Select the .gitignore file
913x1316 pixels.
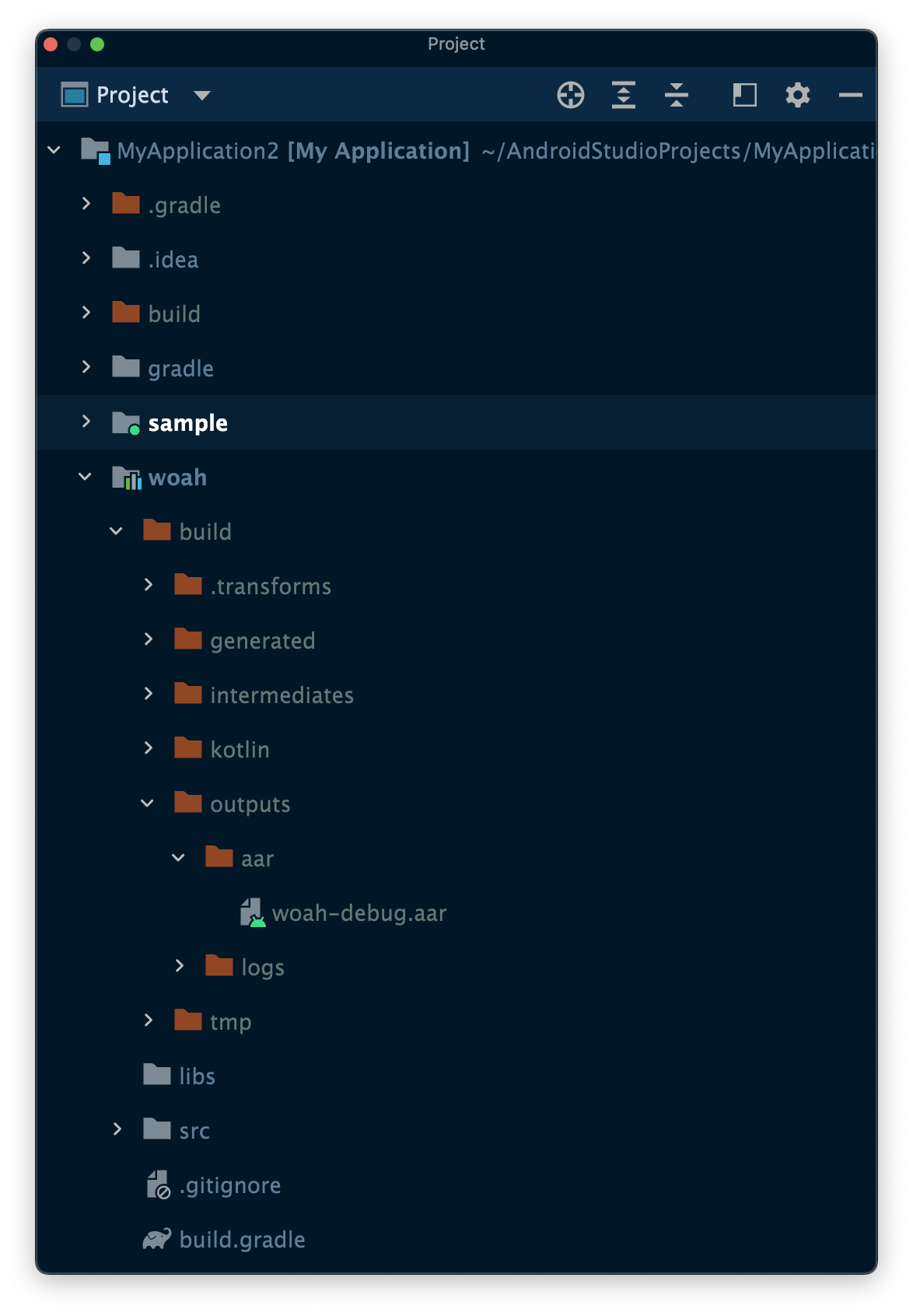pyautogui.click(x=230, y=1185)
